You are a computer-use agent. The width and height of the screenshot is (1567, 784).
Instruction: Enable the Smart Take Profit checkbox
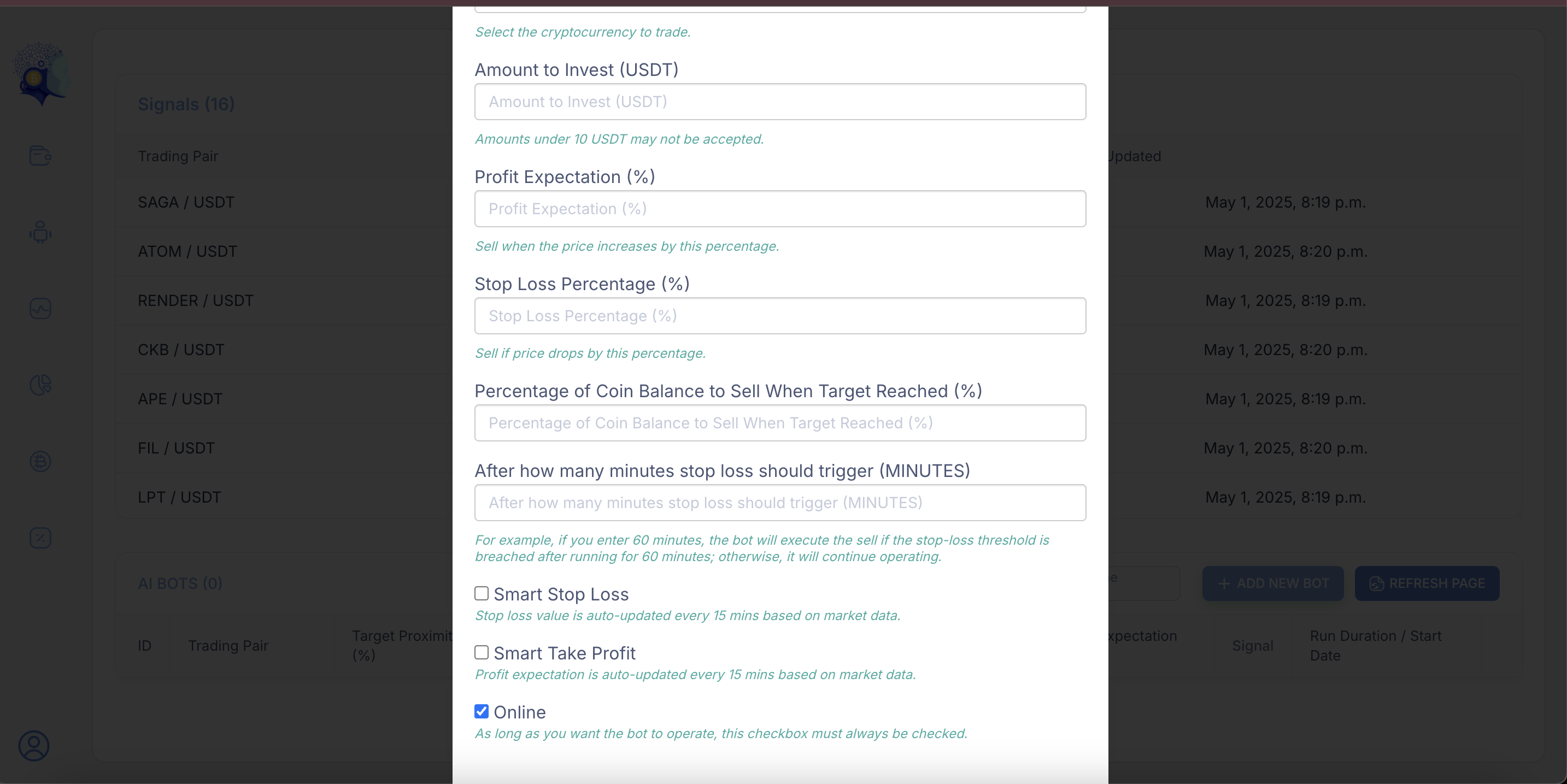pyautogui.click(x=481, y=653)
